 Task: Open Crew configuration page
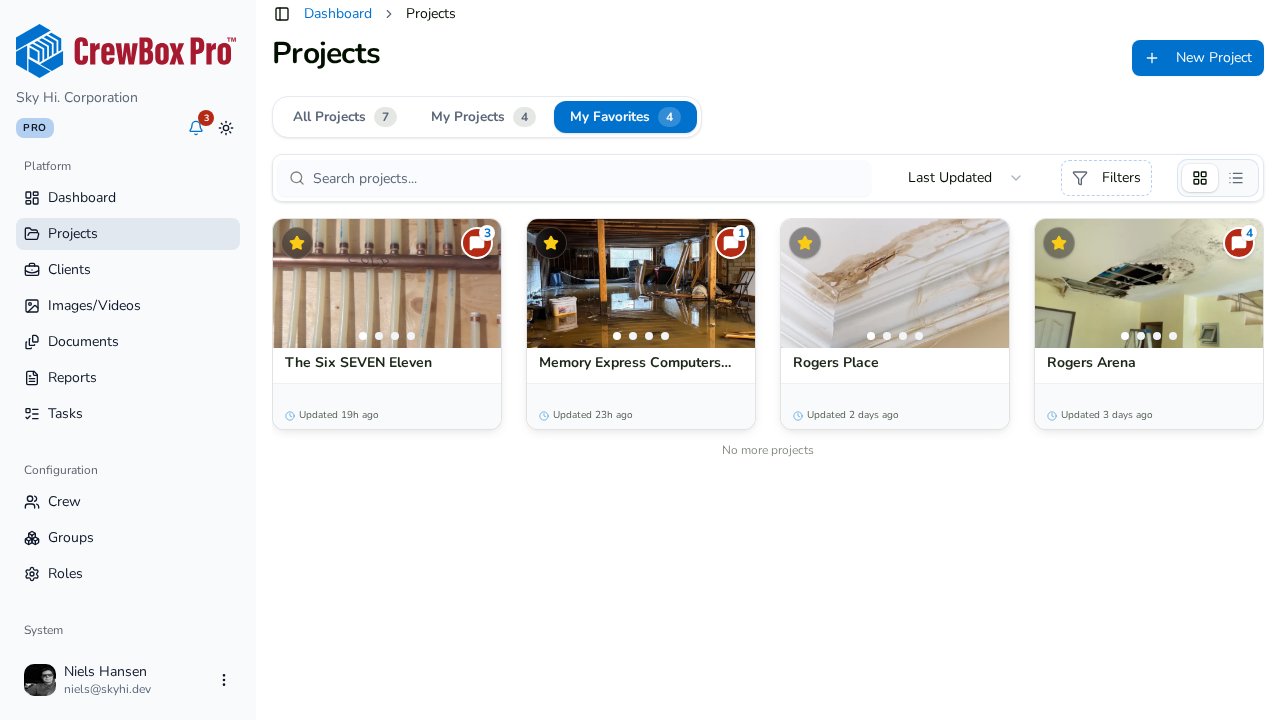(x=128, y=502)
